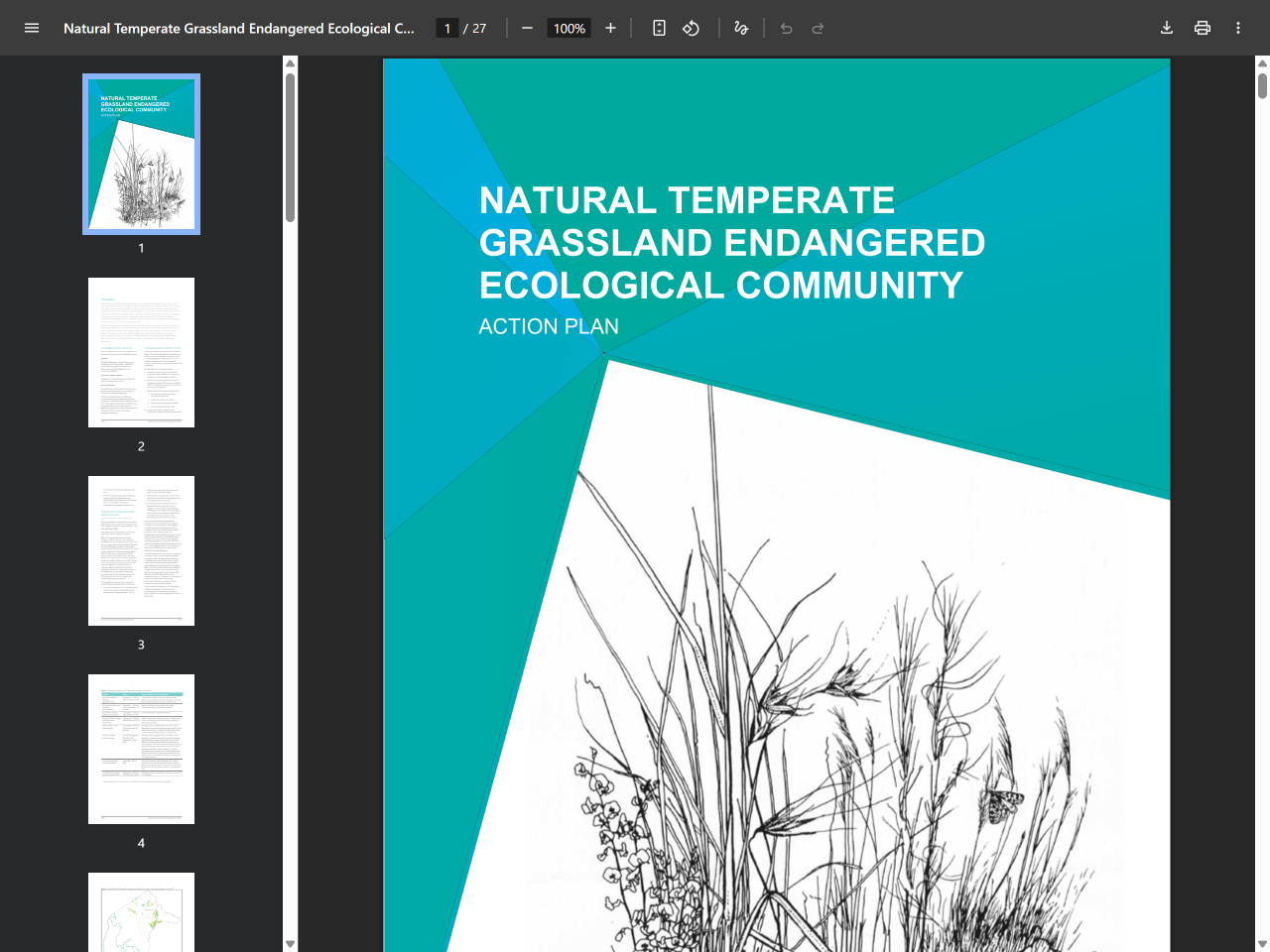Screen dimensions: 1270x952
Task: Download the PDF document
Action: [1167, 28]
